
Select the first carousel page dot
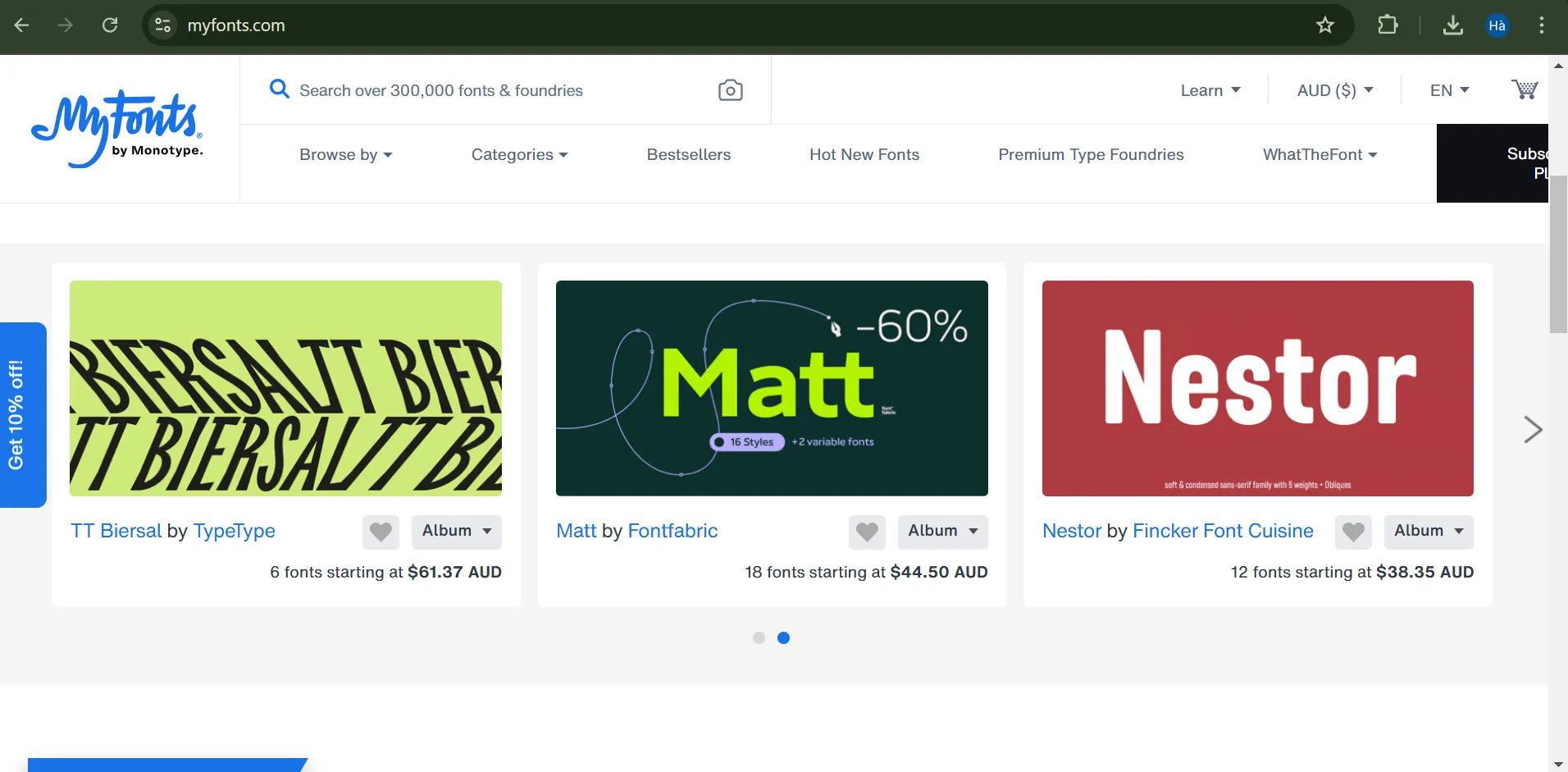coord(759,637)
